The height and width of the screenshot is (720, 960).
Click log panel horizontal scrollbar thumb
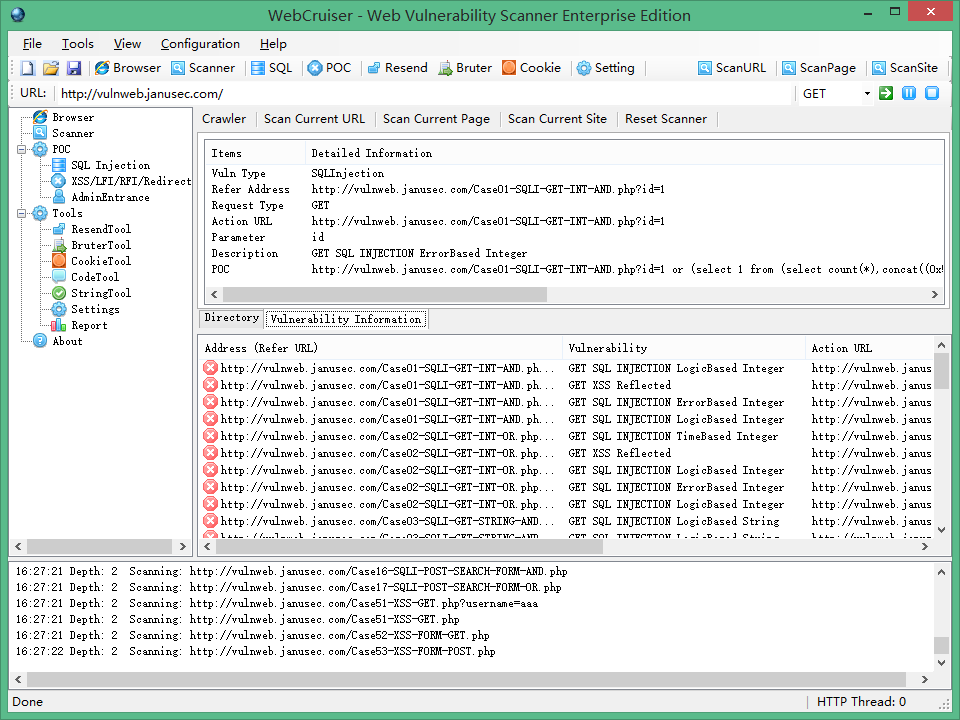[466, 679]
